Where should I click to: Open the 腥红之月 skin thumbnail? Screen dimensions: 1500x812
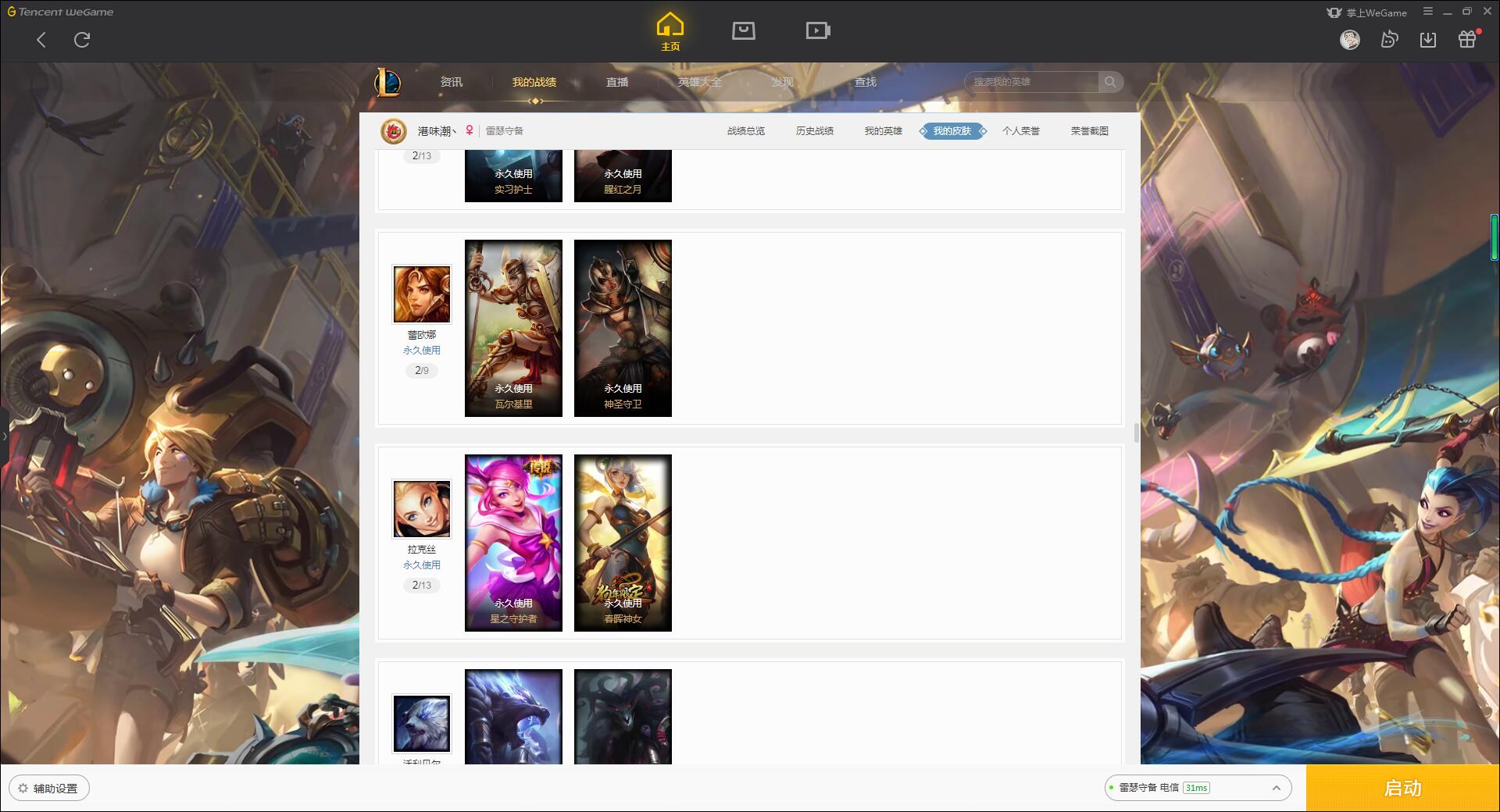point(623,176)
